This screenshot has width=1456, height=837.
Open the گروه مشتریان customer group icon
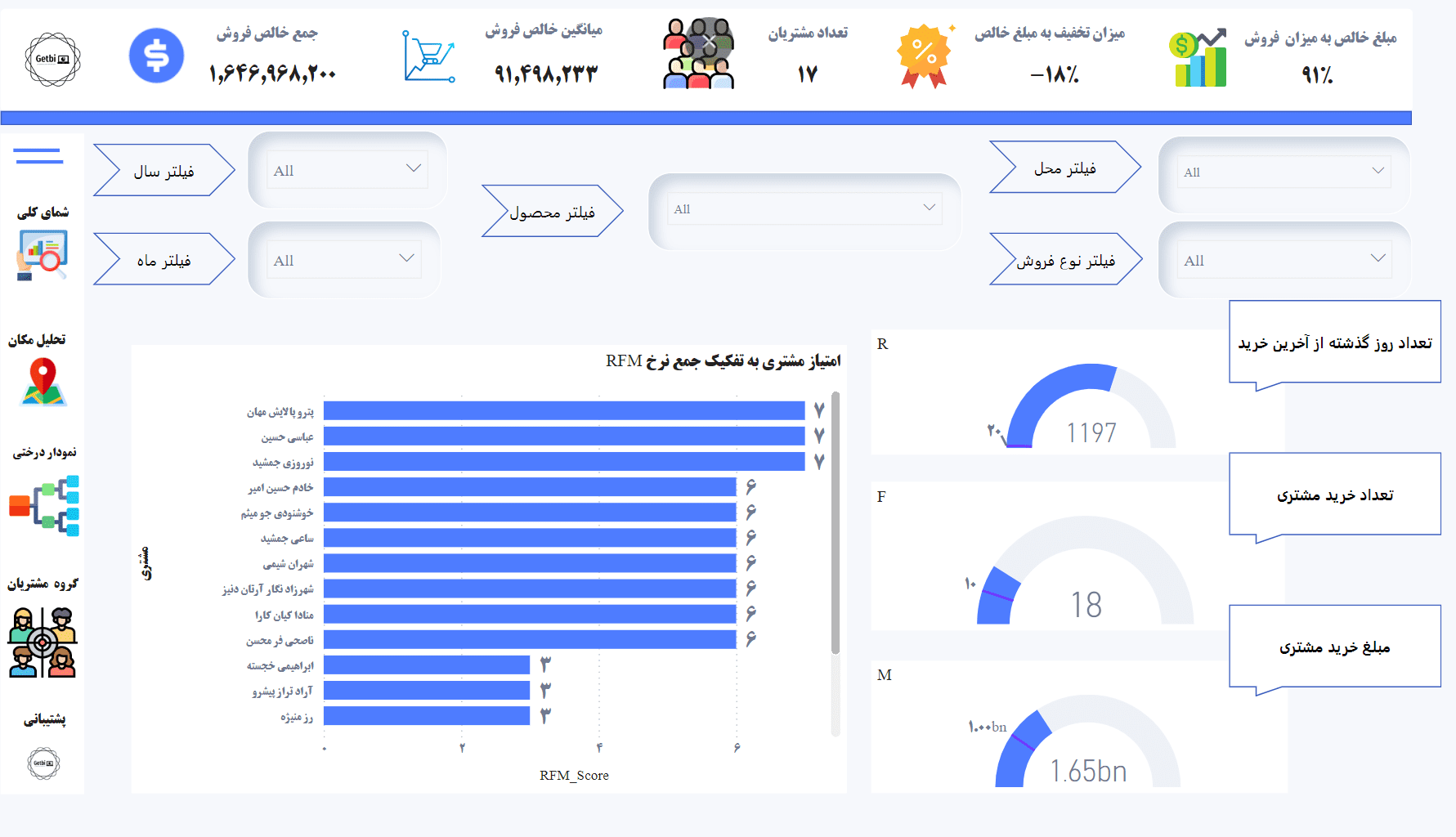click(x=43, y=642)
